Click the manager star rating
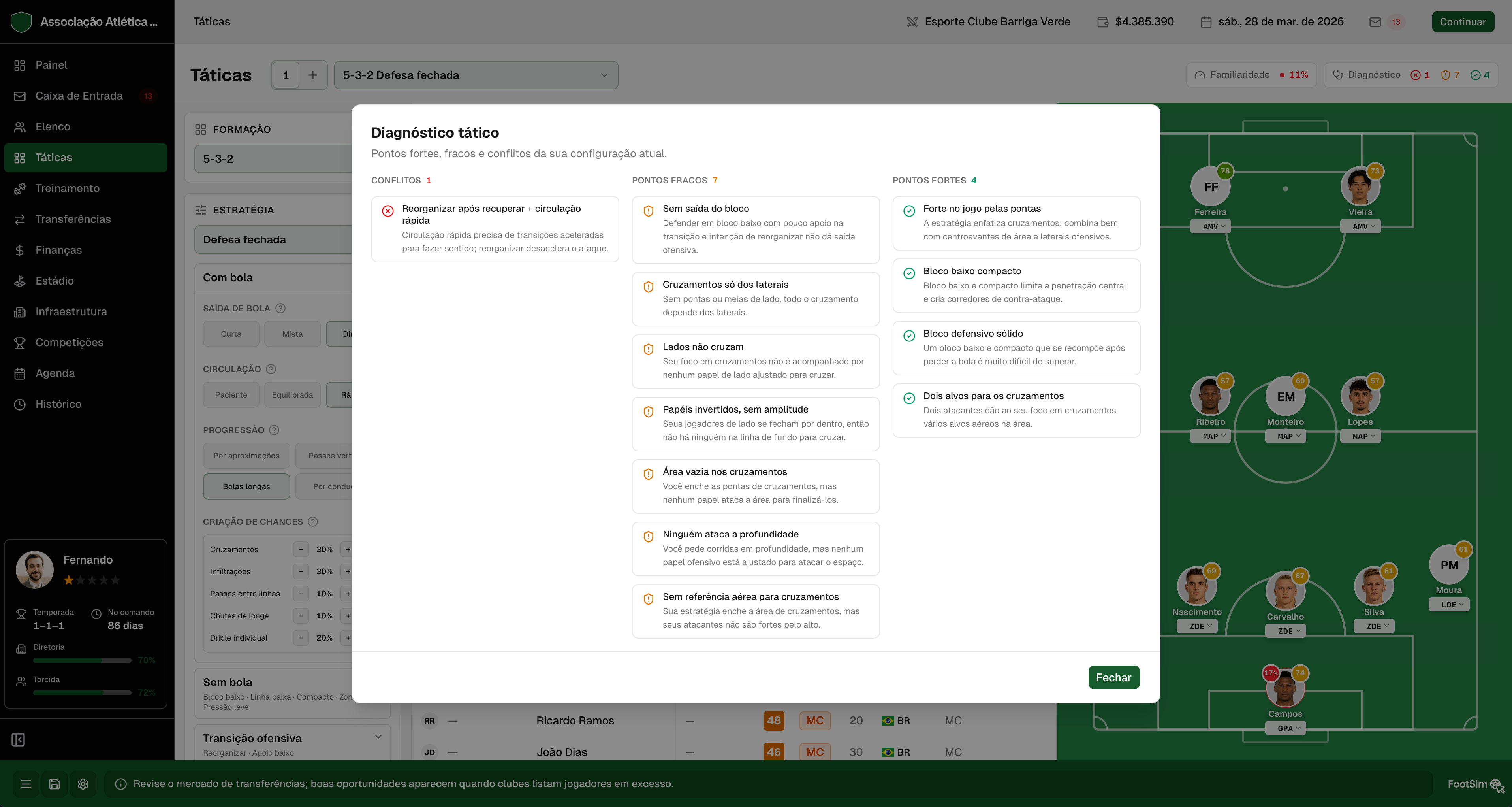 [92, 580]
